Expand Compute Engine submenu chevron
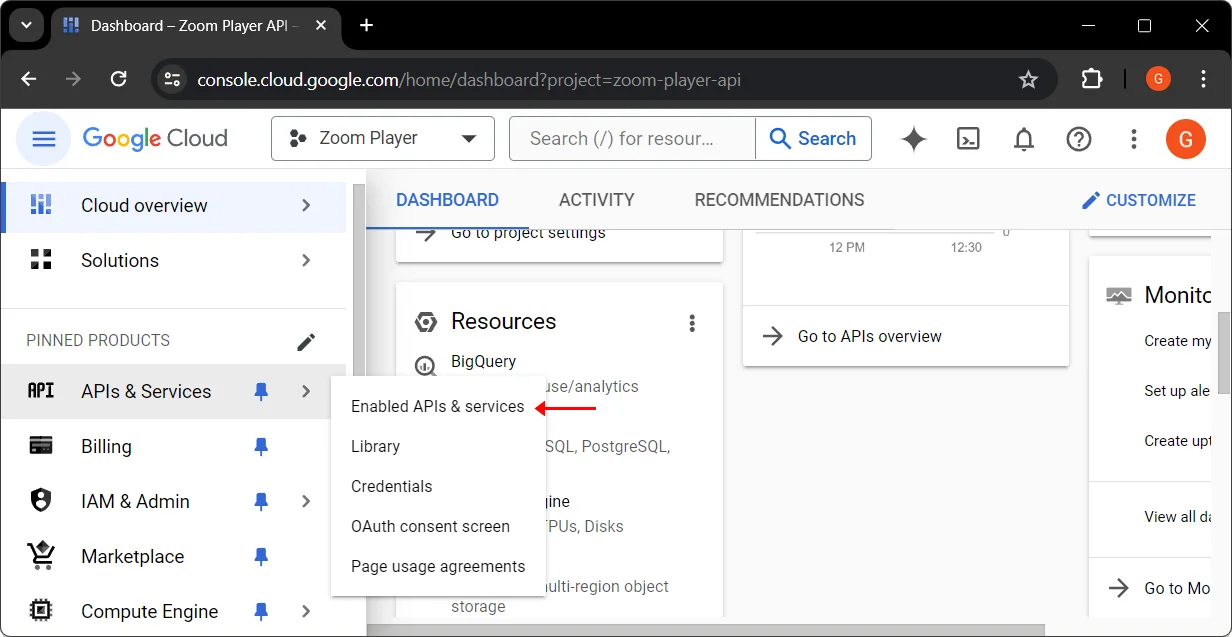Image resolution: width=1232 pixels, height=637 pixels. (x=306, y=611)
